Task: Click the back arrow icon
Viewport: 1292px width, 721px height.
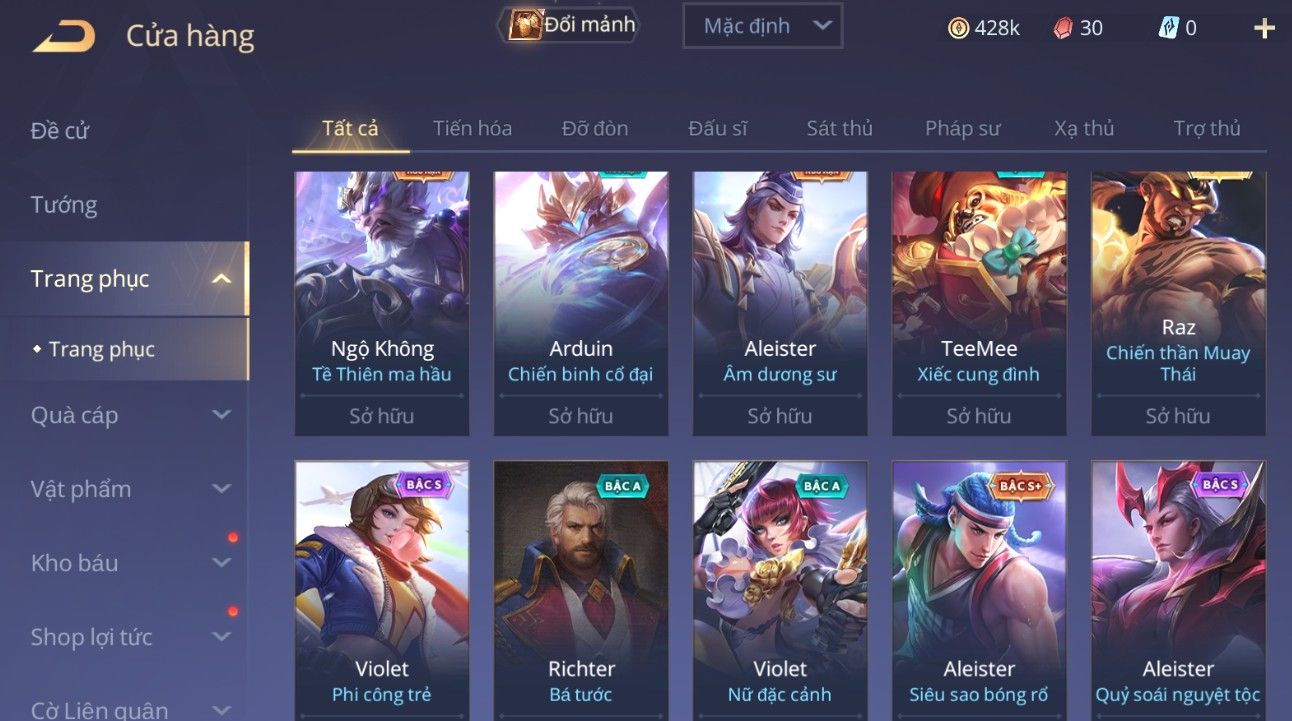Action: (x=64, y=36)
